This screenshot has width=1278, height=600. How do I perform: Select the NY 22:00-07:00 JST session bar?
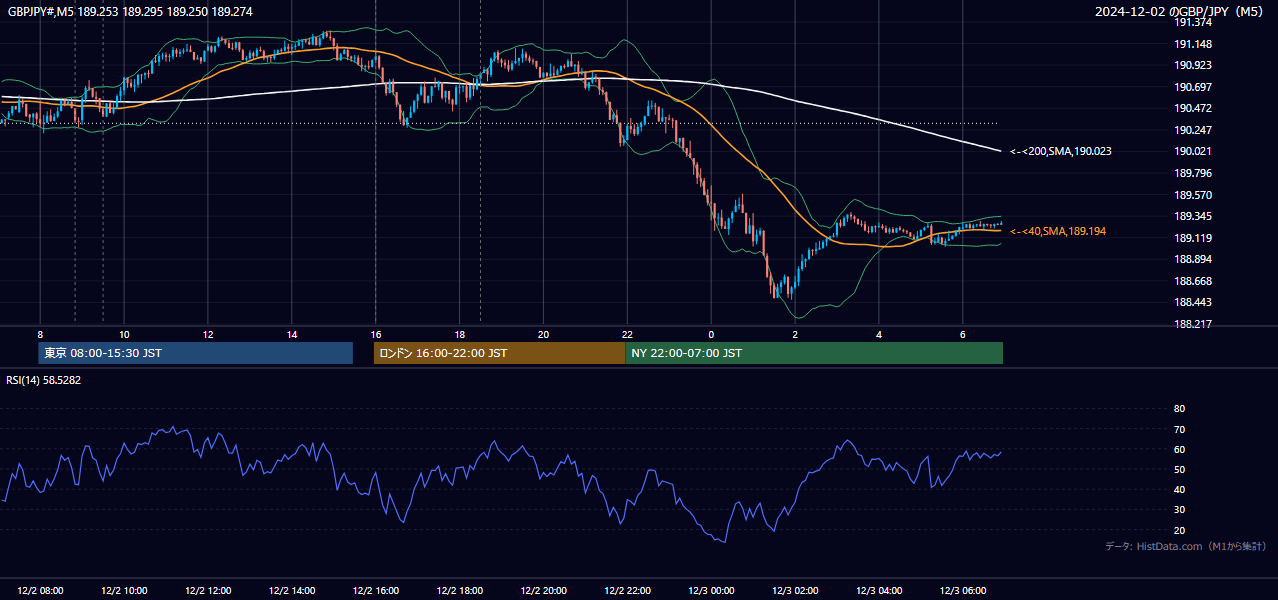[x=814, y=353]
